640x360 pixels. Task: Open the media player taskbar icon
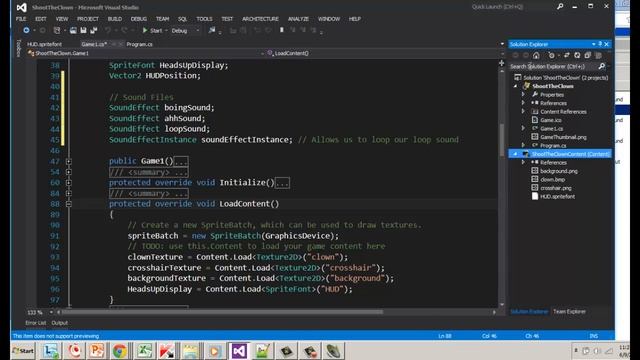[215, 351]
